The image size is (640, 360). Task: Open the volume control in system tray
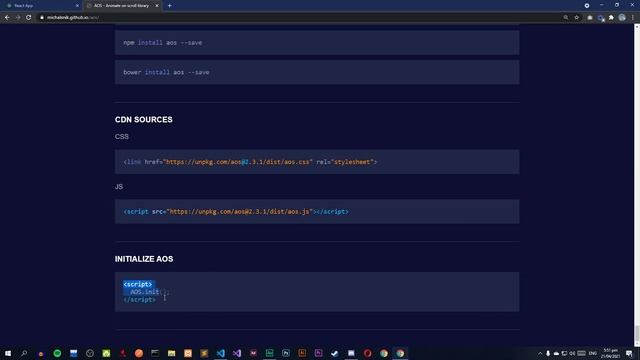coord(572,353)
